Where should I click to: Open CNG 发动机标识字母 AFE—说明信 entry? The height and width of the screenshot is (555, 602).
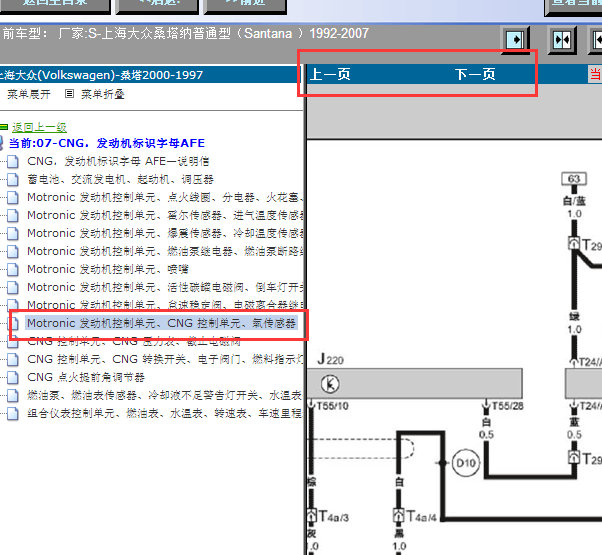point(118,161)
